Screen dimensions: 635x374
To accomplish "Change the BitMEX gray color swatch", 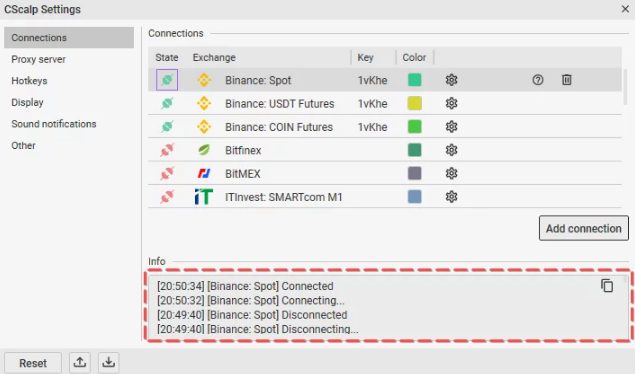I will click(414, 174).
